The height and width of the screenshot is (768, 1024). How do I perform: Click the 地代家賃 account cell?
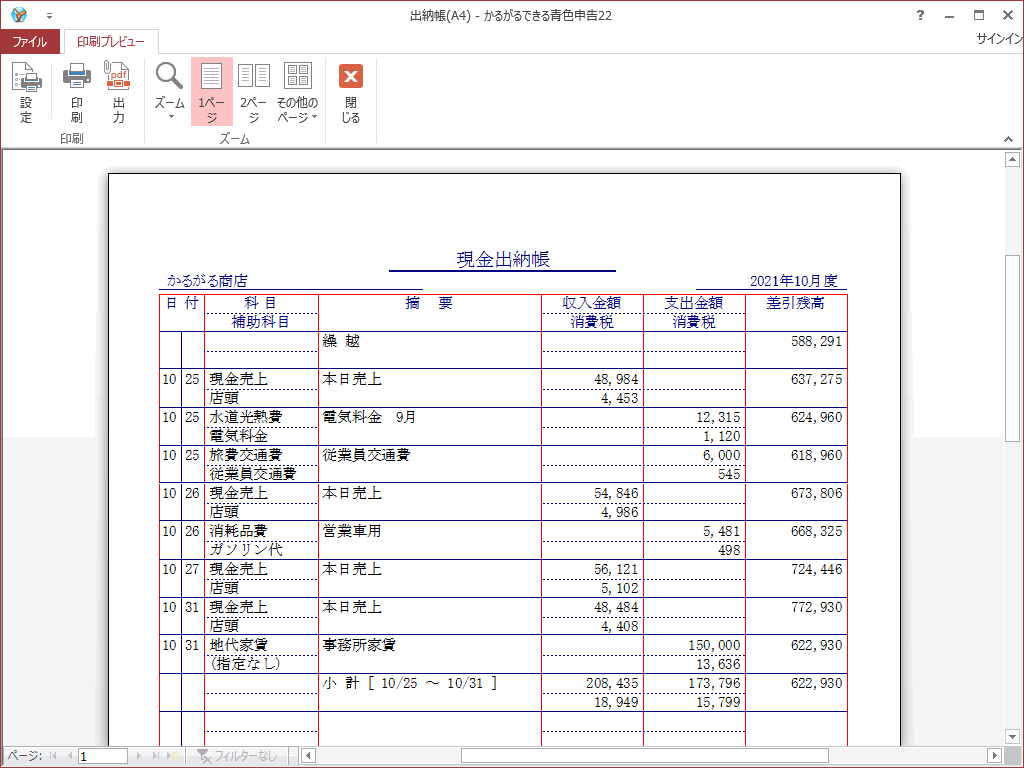point(238,645)
